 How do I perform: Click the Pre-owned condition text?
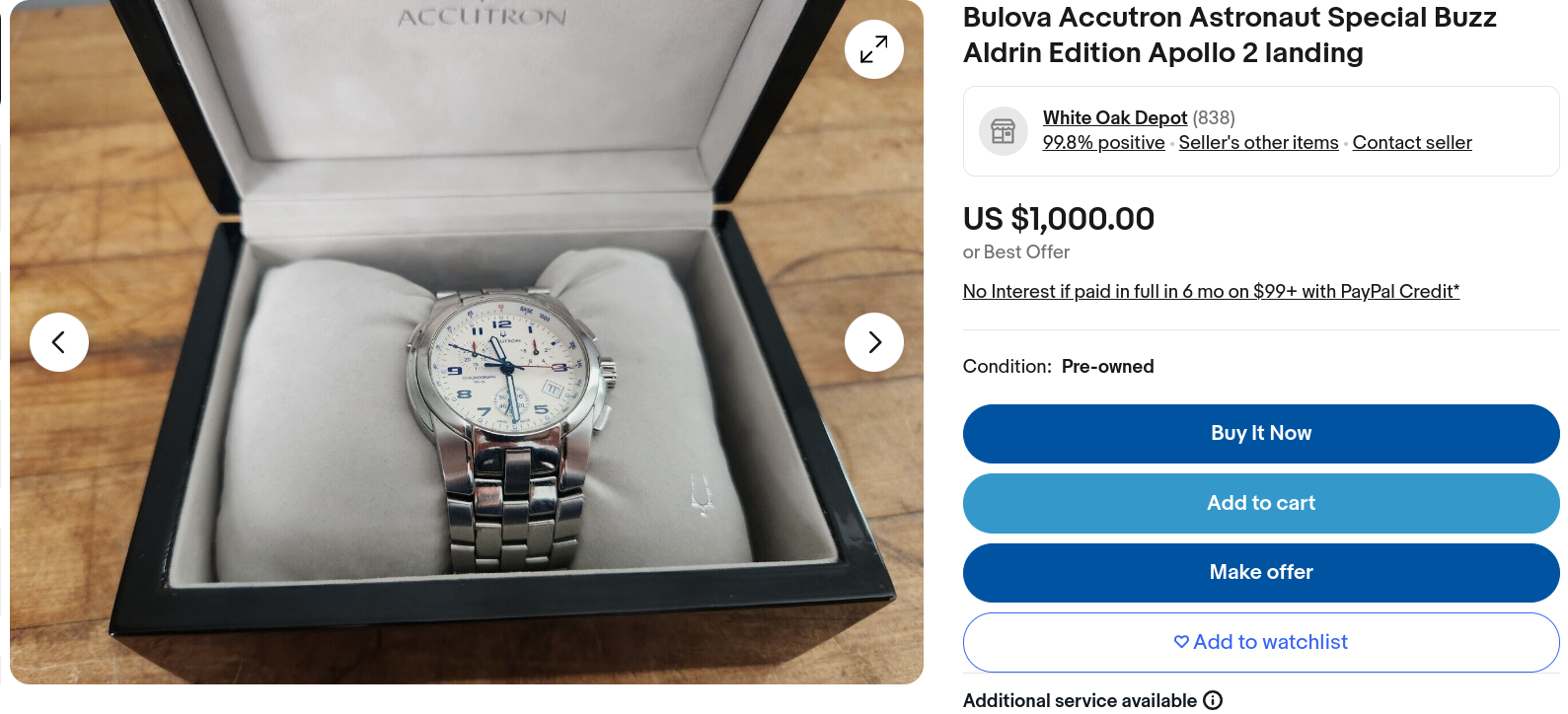tap(1107, 367)
